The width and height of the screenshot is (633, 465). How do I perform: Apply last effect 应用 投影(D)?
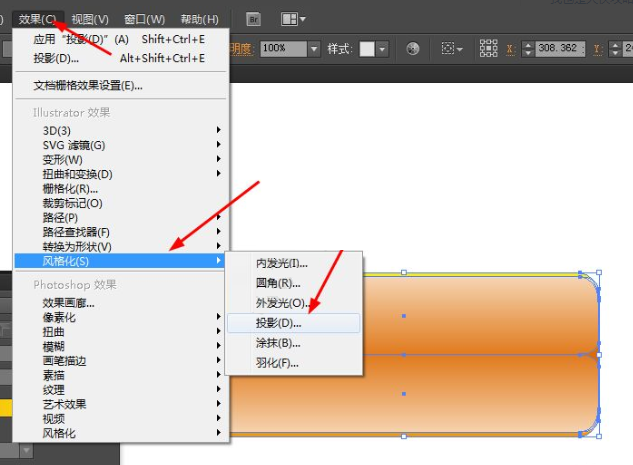121,39
